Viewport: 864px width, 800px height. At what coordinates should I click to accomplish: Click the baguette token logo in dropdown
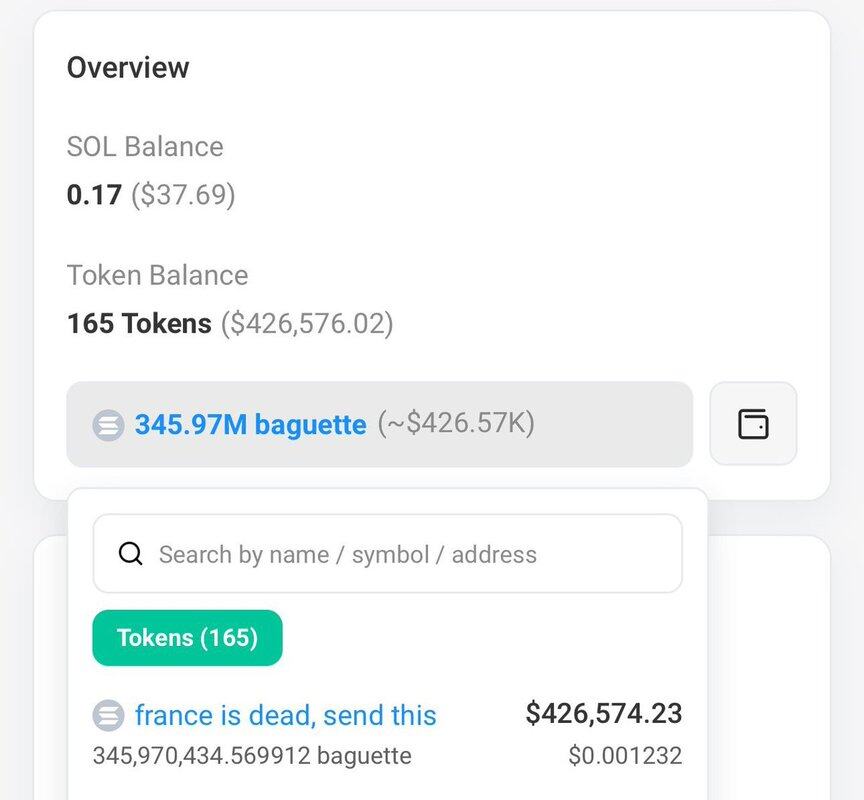(108, 425)
